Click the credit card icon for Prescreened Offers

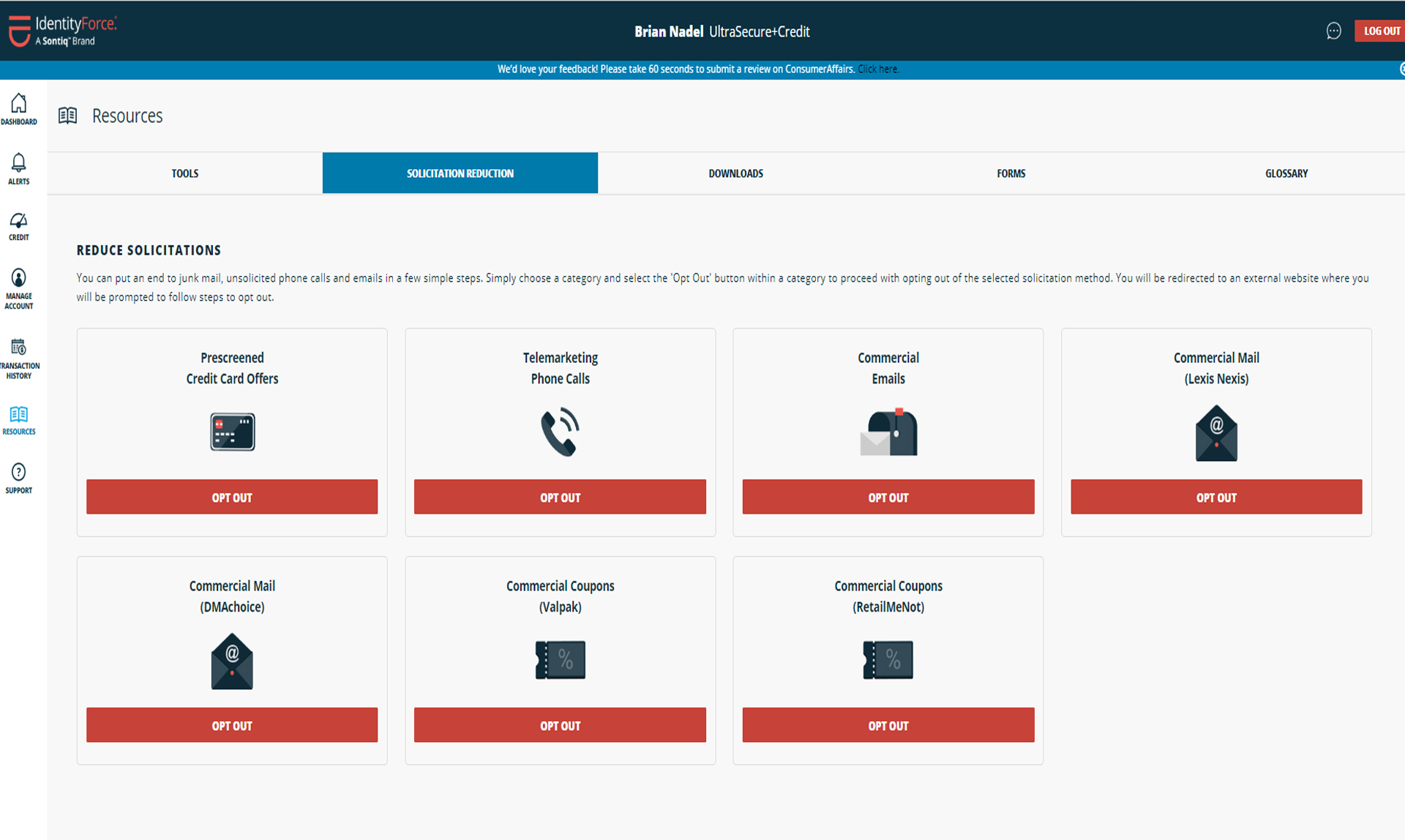(232, 432)
